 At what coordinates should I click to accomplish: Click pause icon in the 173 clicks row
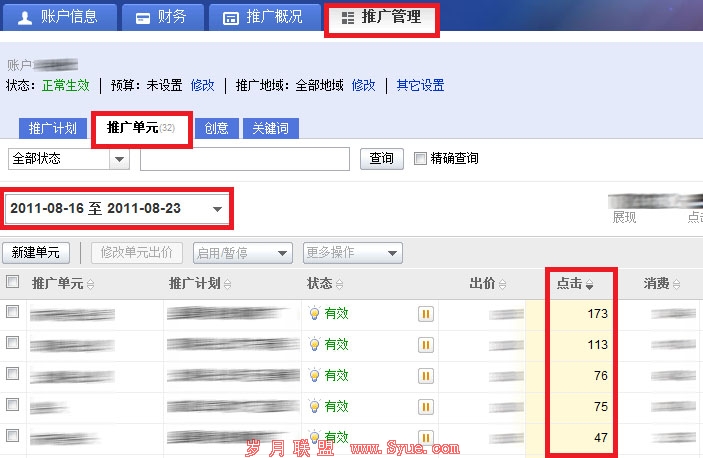coord(425,314)
